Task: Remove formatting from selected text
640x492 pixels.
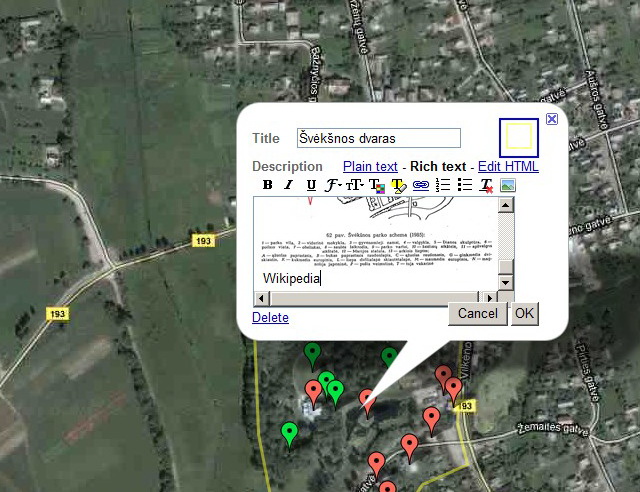Action: (x=486, y=185)
